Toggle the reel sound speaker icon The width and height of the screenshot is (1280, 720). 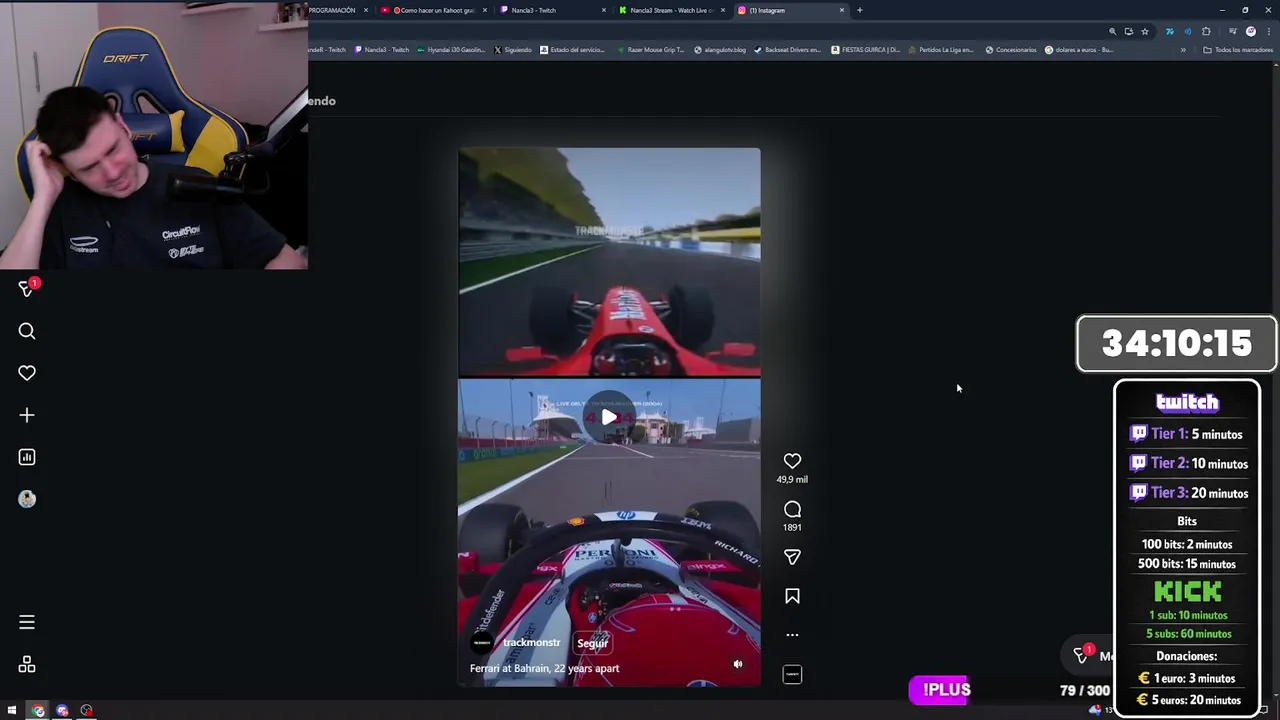(738, 664)
